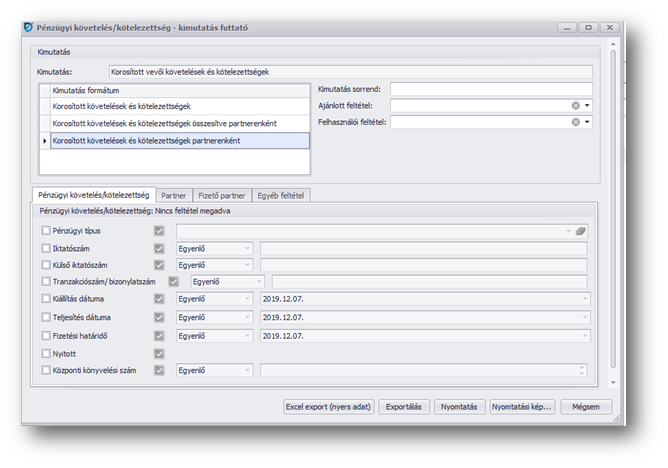
Task: Click the Excel export (nyers adat) button
Action: [x=327, y=407]
